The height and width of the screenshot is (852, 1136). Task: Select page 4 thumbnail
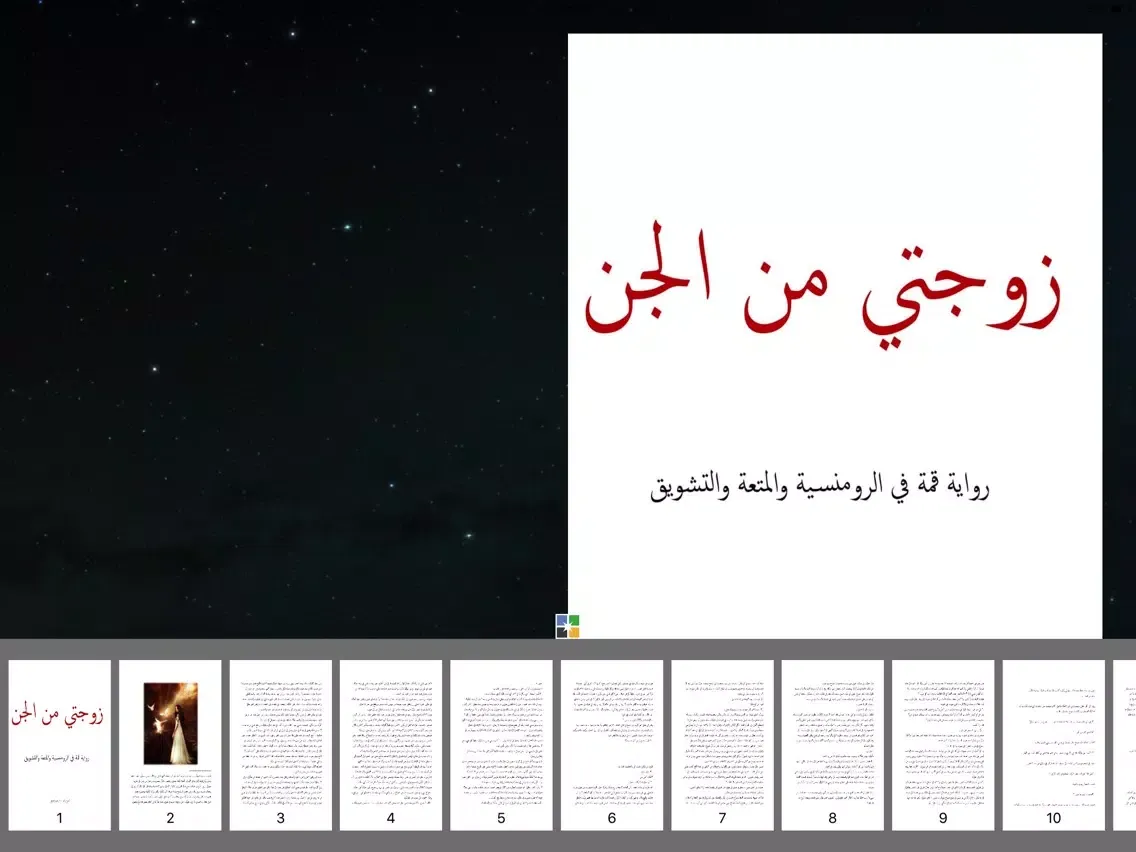[x=390, y=745]
